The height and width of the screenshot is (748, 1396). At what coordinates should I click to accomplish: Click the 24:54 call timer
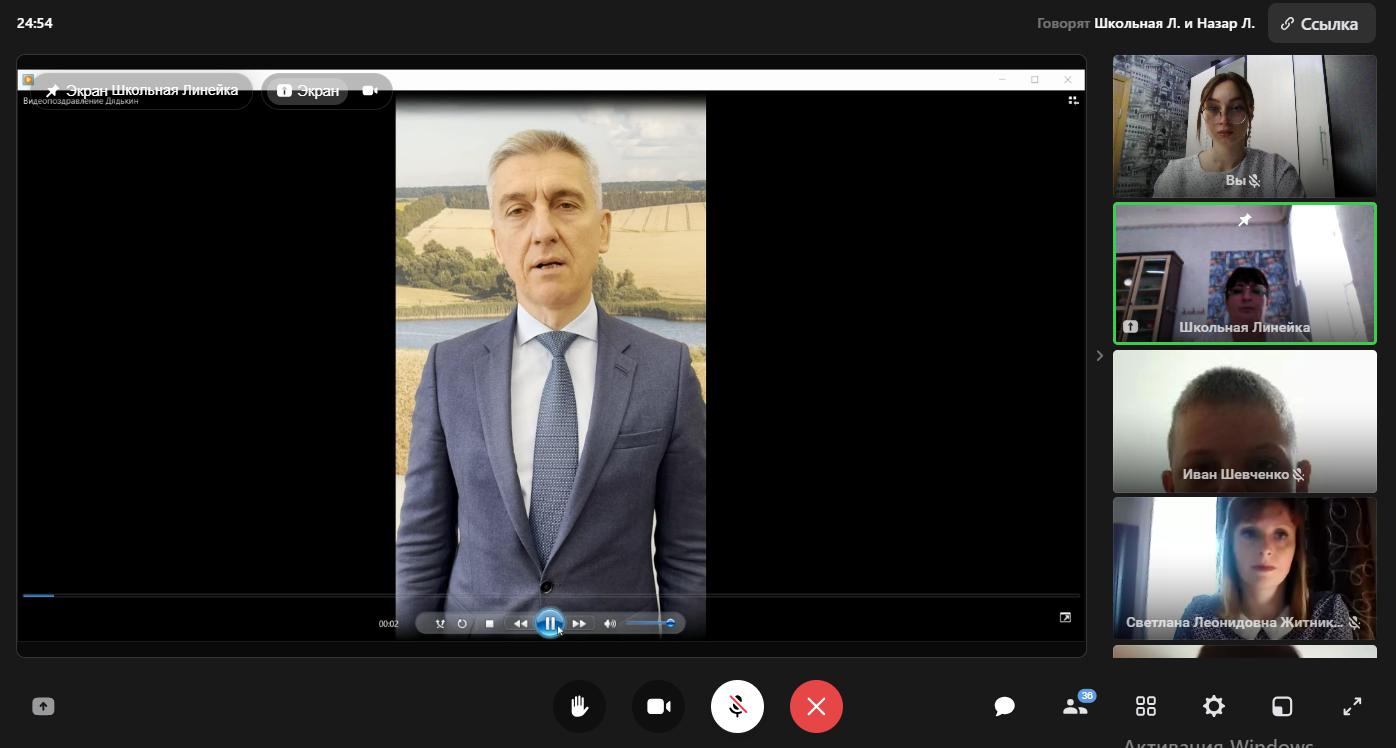pyautogui.click(x=35, y=23)
